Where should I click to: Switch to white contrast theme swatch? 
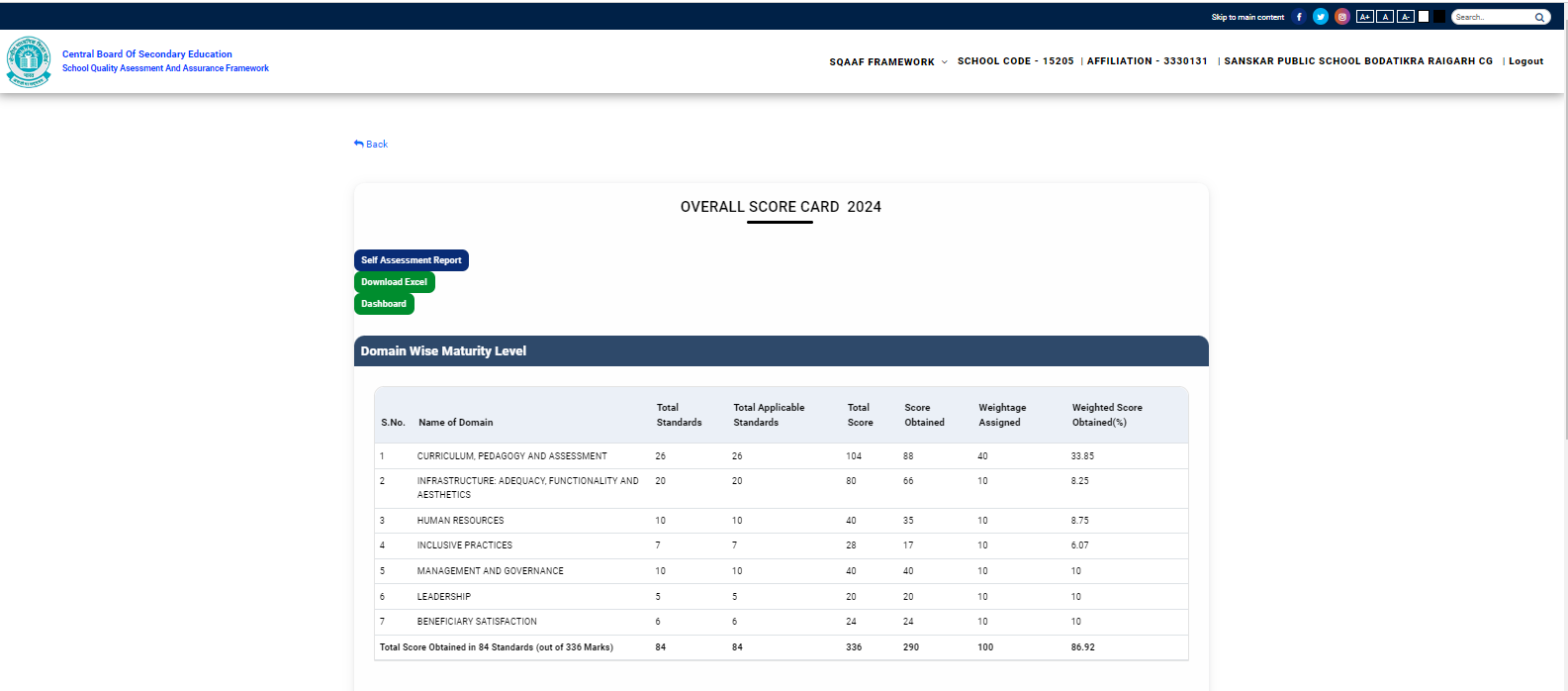tap(1424, 17)
